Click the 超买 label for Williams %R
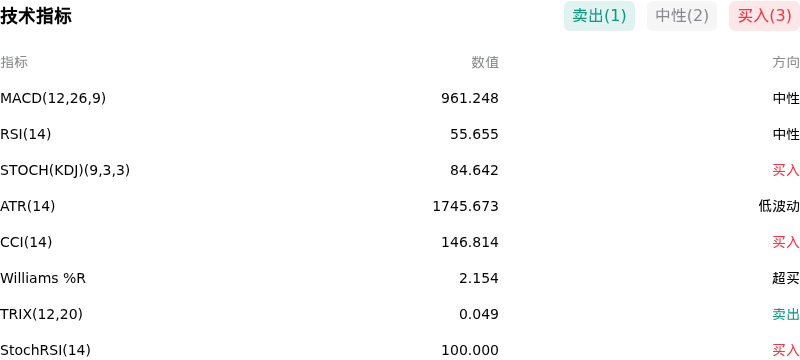Viewport: 800px width, 360px height. click(x=786, y=278)
